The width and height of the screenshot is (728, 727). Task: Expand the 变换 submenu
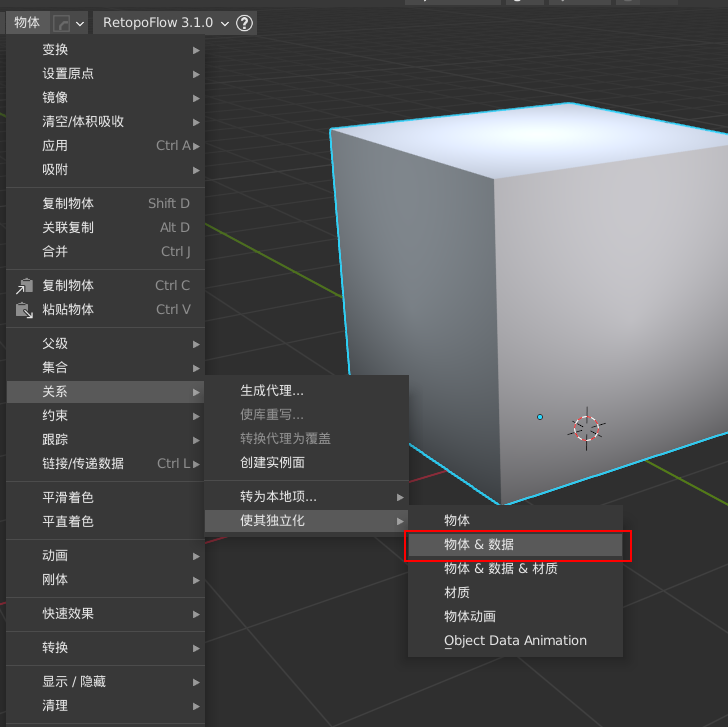pyautogui.click(x=106, y=50)
